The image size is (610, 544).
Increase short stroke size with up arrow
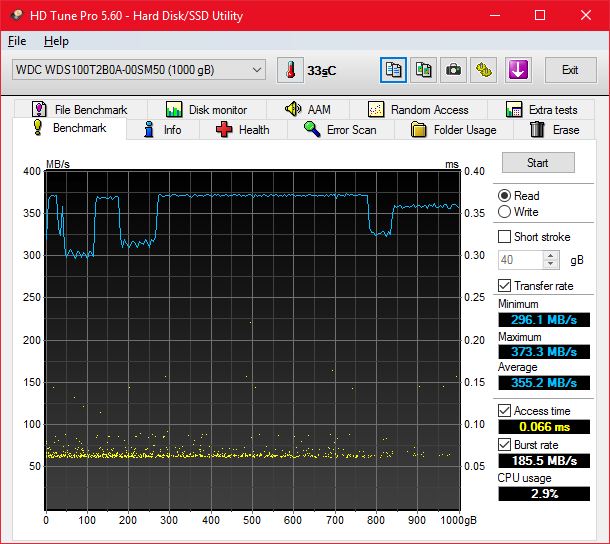(x=550, y=256)
